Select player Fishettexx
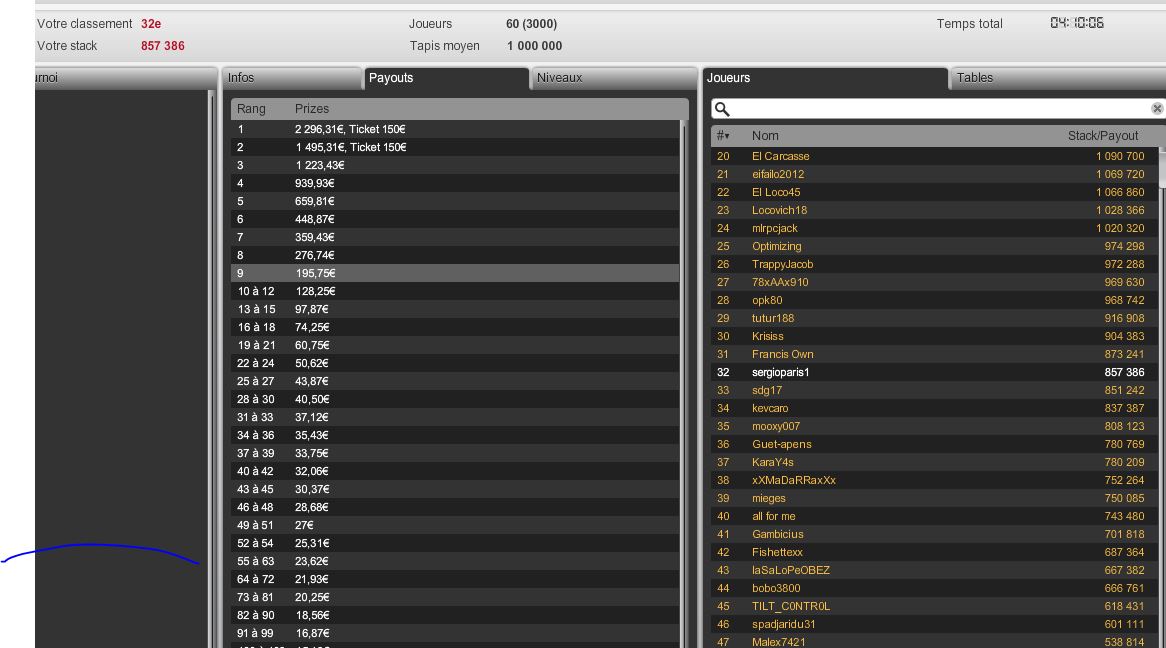1166x648 pixels. (934, 552)
